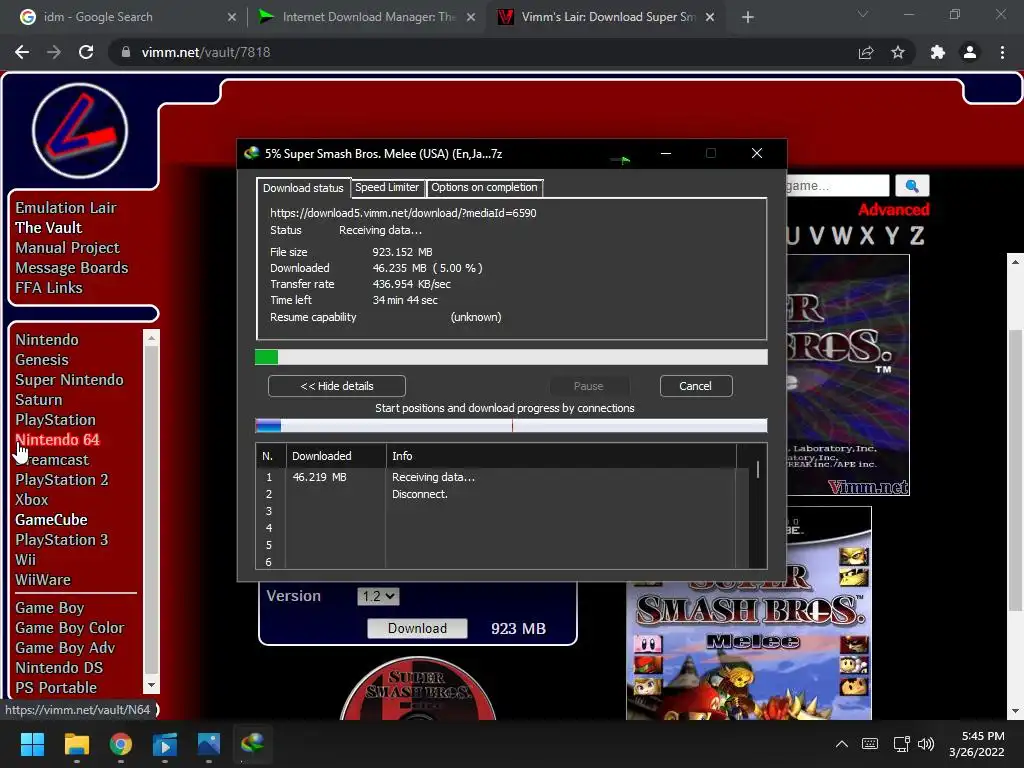Click the address bar URL
1024x768 pixels.
(206, 52)
